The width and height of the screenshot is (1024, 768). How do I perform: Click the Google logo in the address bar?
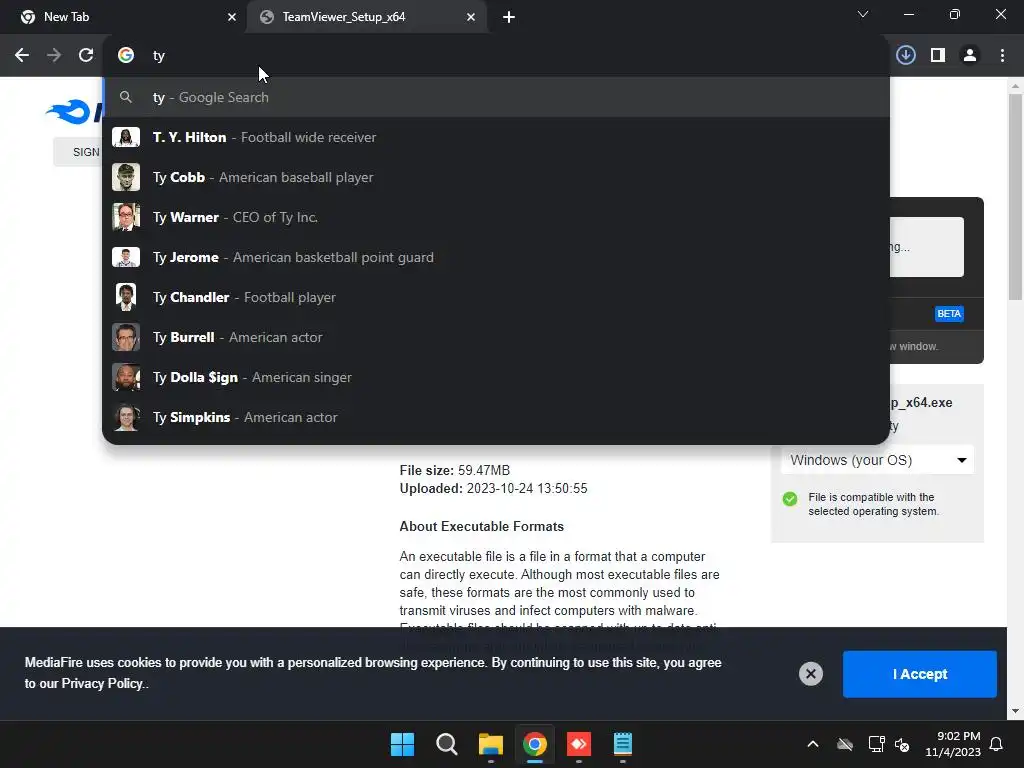point(126,56)
